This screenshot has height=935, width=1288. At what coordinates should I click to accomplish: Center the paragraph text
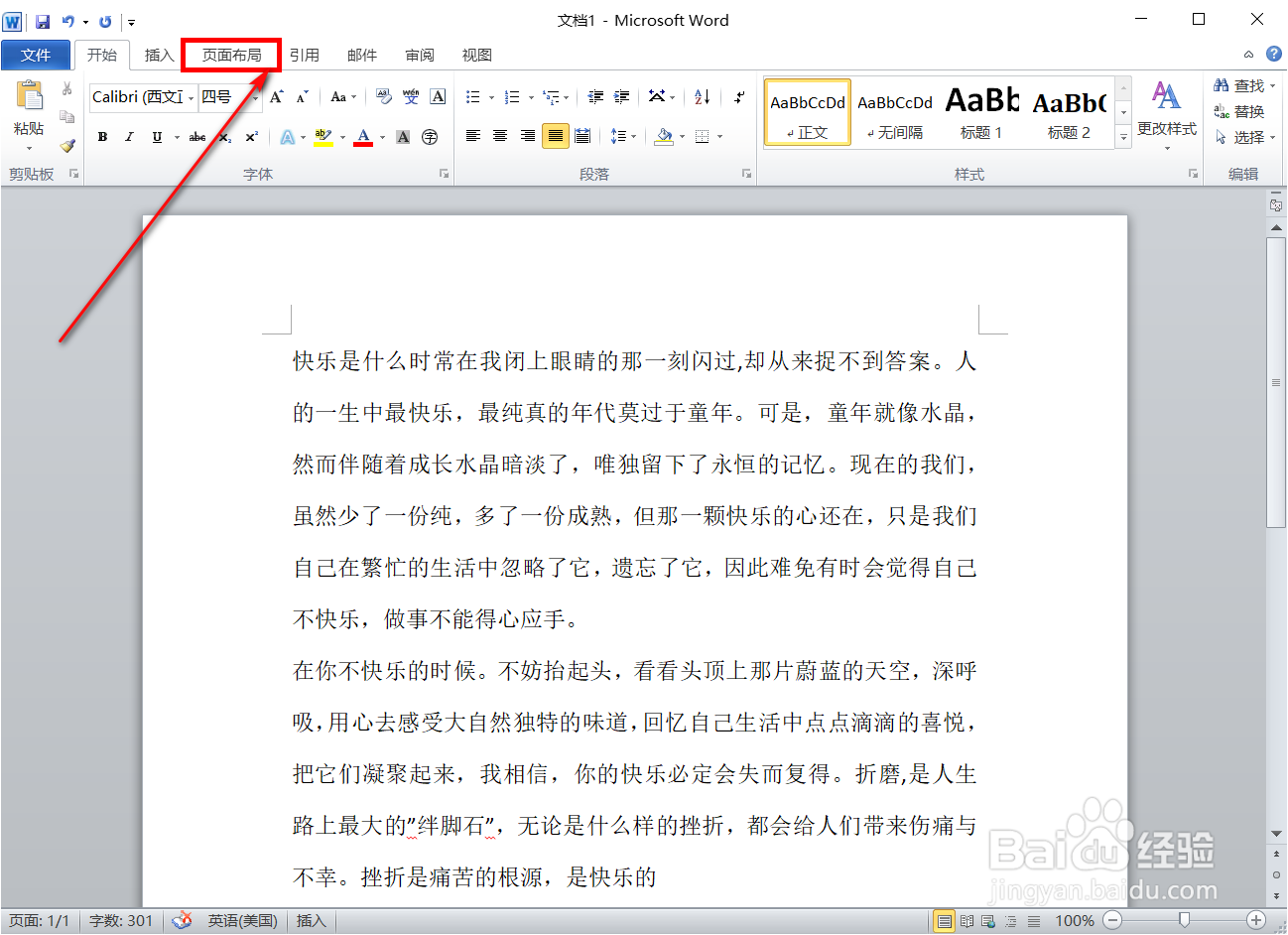[500, 136]
